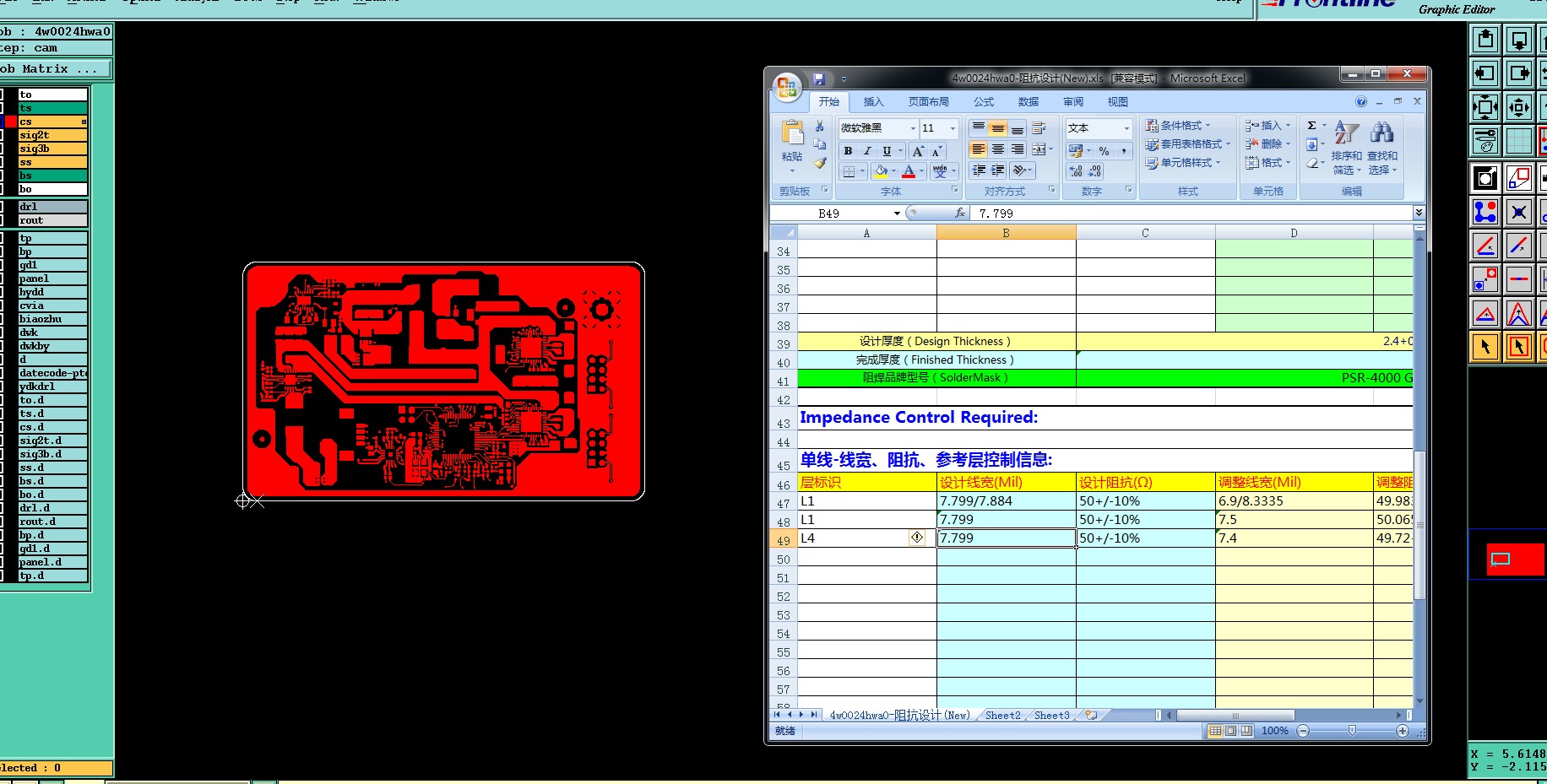Click cell D47 containing 6.9/8.3335
Screen dimensions: 1547x784
pos(1295,501)
